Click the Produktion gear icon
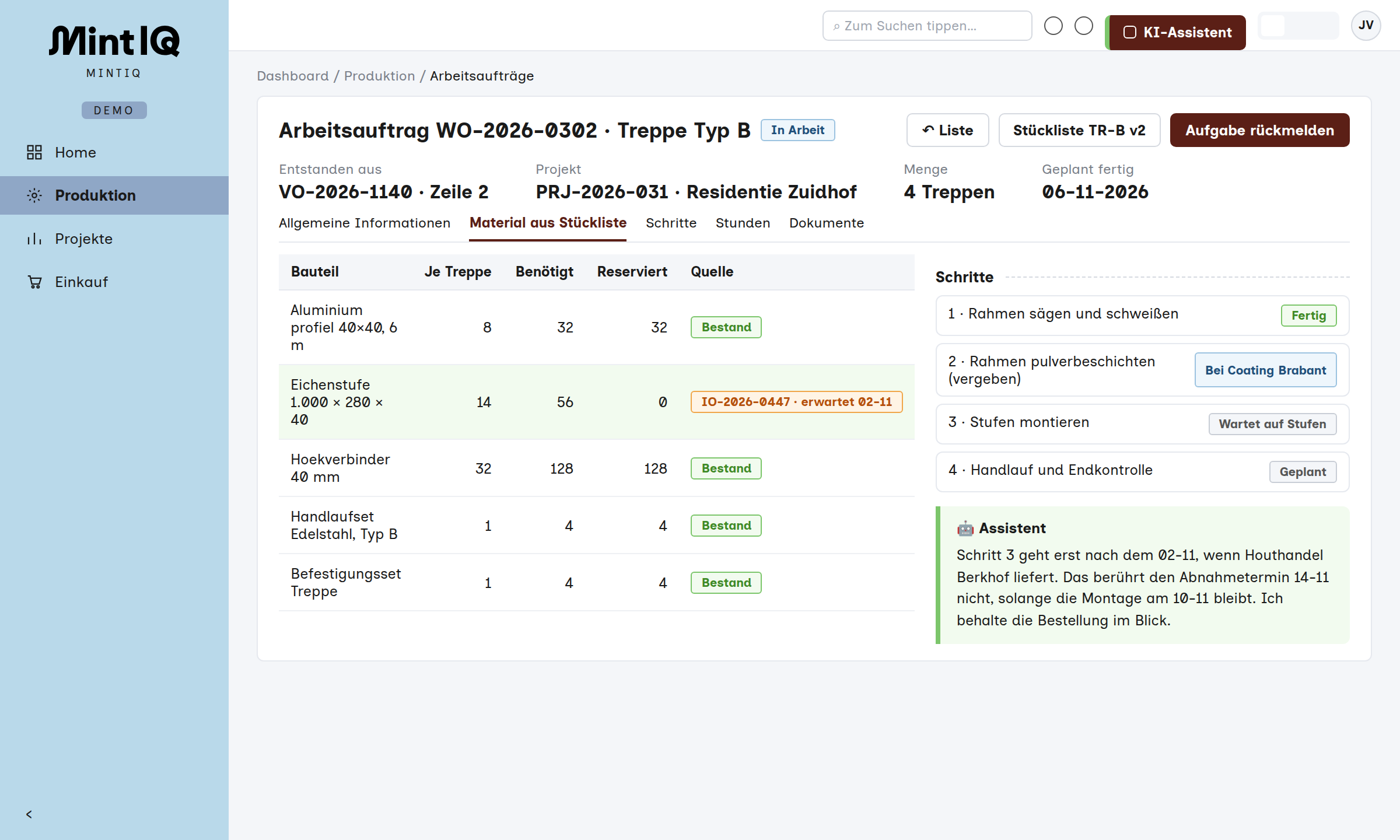The image size is (1400, 840). (34, 195)
